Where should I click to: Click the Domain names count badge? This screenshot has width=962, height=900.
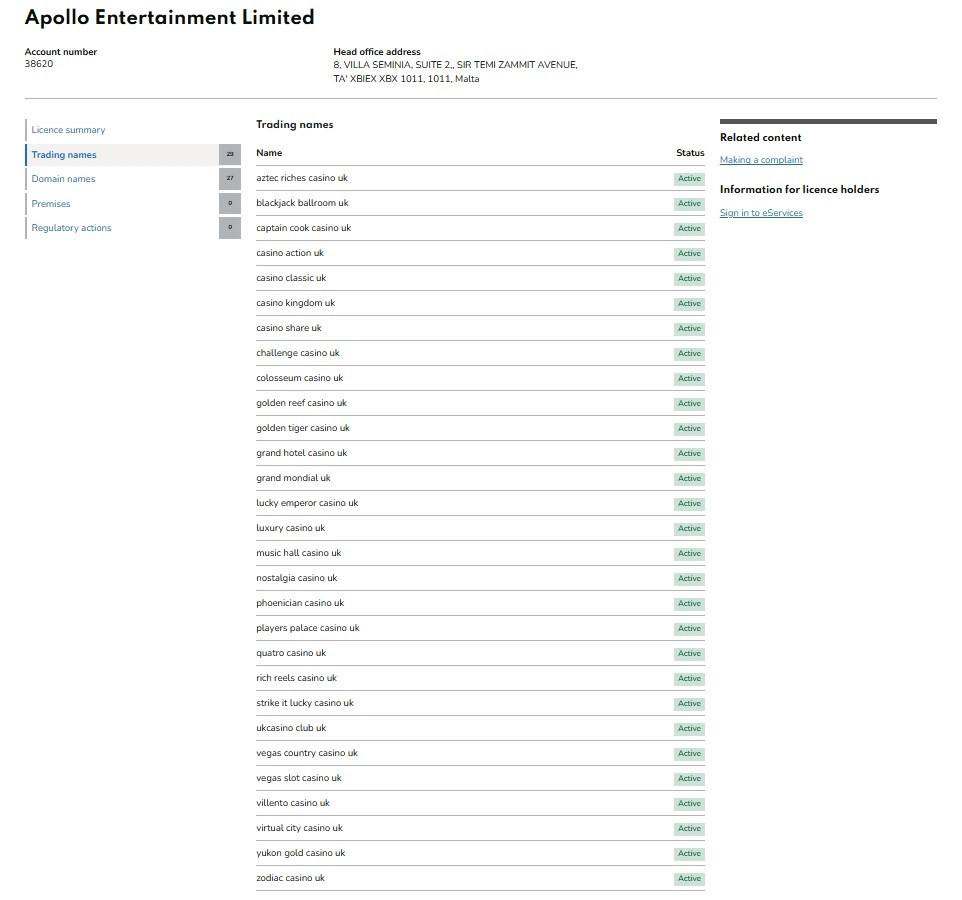[x=229, y=179]
